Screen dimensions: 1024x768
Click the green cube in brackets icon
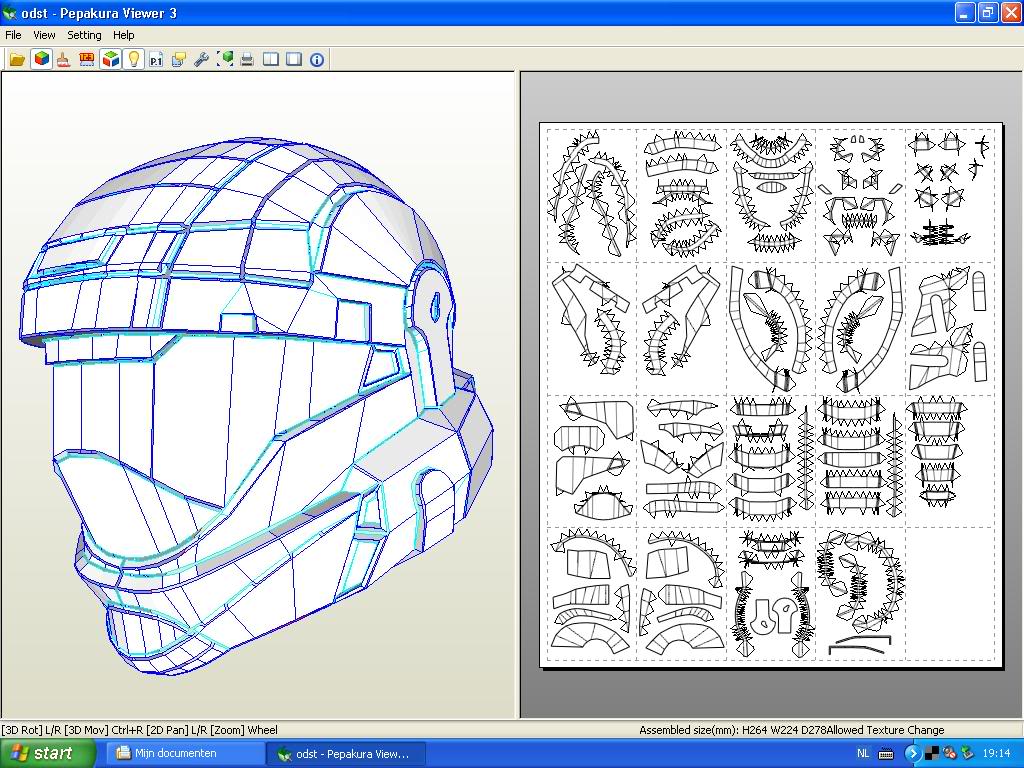pos(225,60)
